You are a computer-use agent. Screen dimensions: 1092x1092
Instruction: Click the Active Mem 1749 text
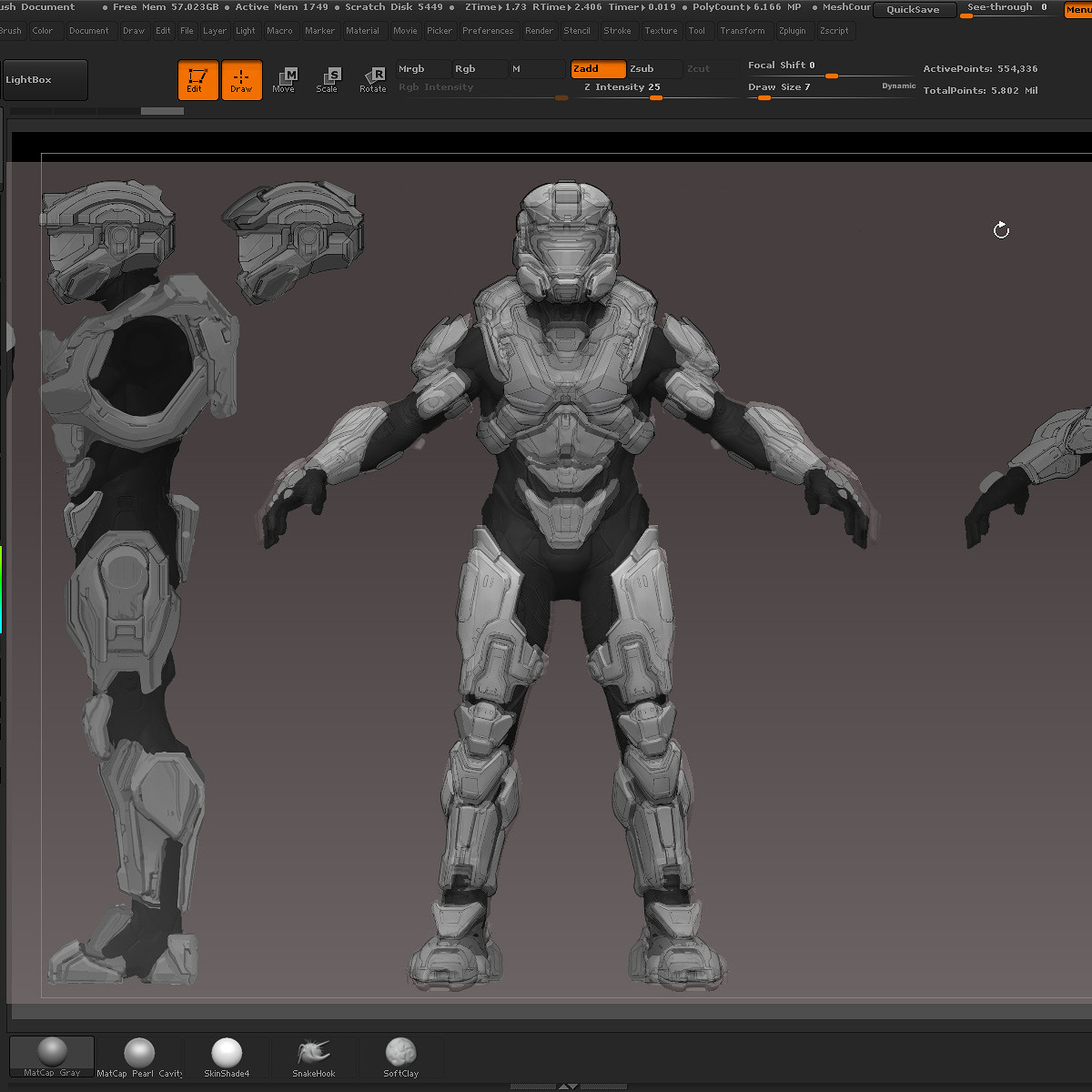tap(281, 7)
